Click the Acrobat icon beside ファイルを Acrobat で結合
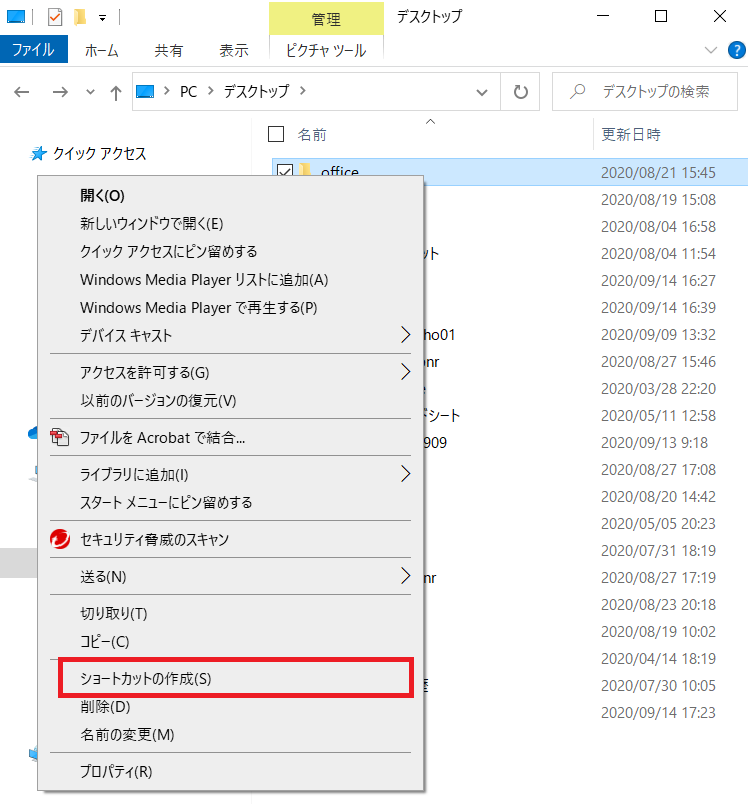 click(x=61, y=437)
